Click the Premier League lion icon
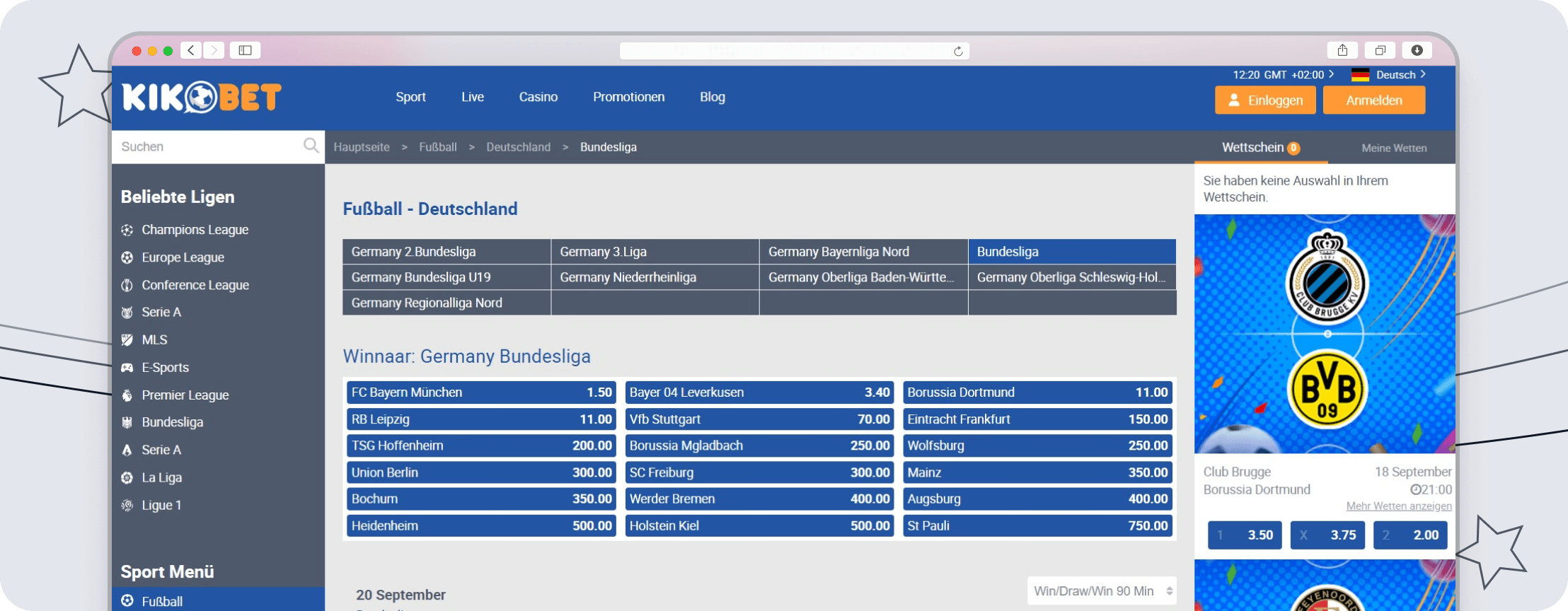This screenshot has height=611, width=1568. [127, 395]
